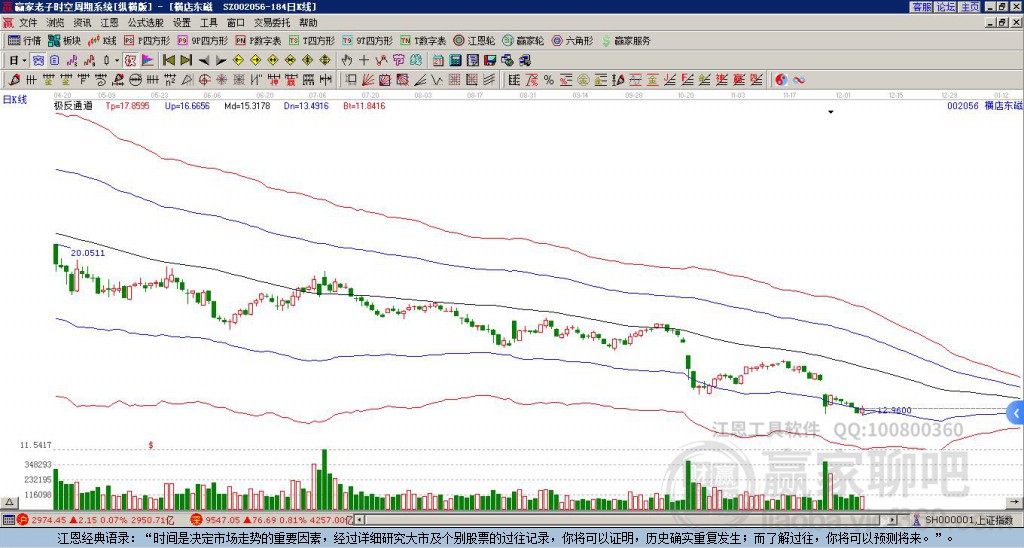1024x548 pixels.
Task: Click the black right arrow icon
Action: point(221,61)
